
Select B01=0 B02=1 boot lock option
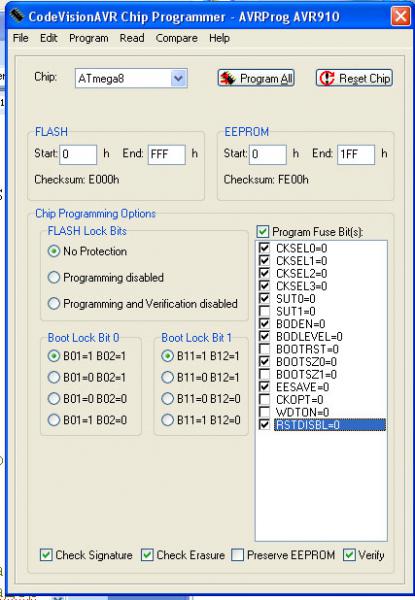54,377
